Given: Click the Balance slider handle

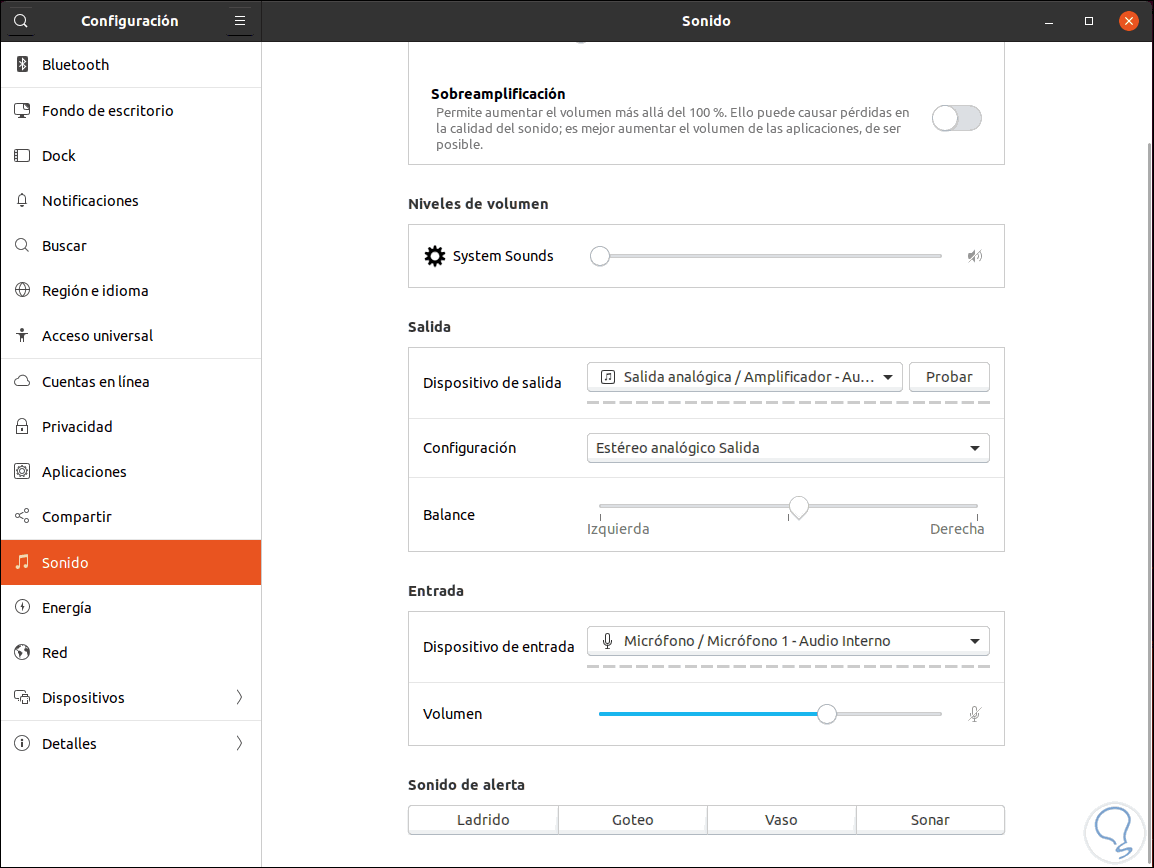Looking at the screenshot, I should (798, 508).
